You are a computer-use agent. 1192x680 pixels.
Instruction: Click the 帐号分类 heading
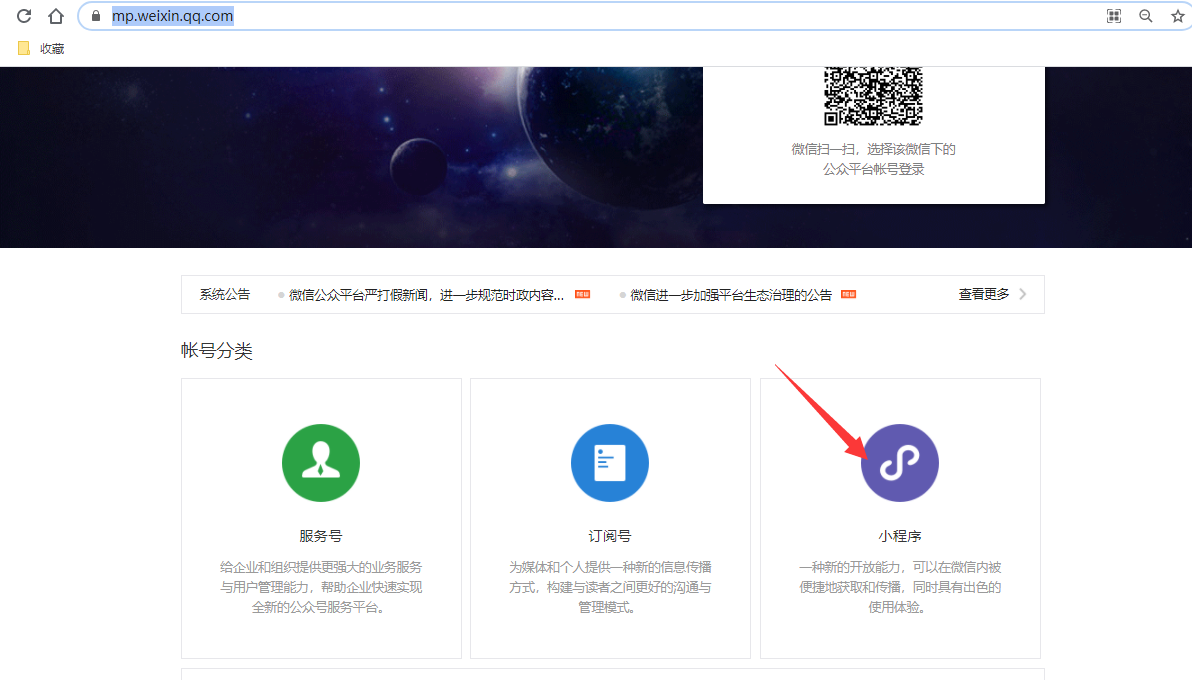pos(217,351)
